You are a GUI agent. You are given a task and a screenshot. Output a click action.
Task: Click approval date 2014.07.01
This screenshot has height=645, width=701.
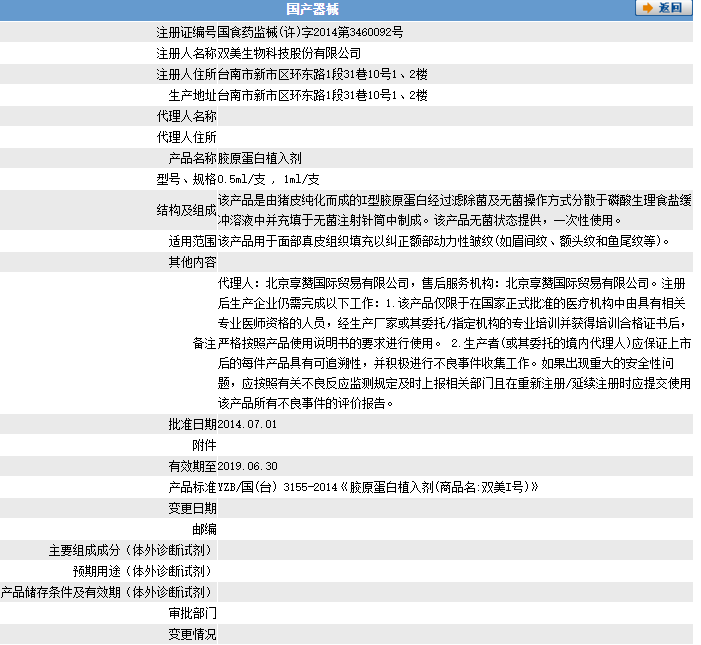coord(247,424)
